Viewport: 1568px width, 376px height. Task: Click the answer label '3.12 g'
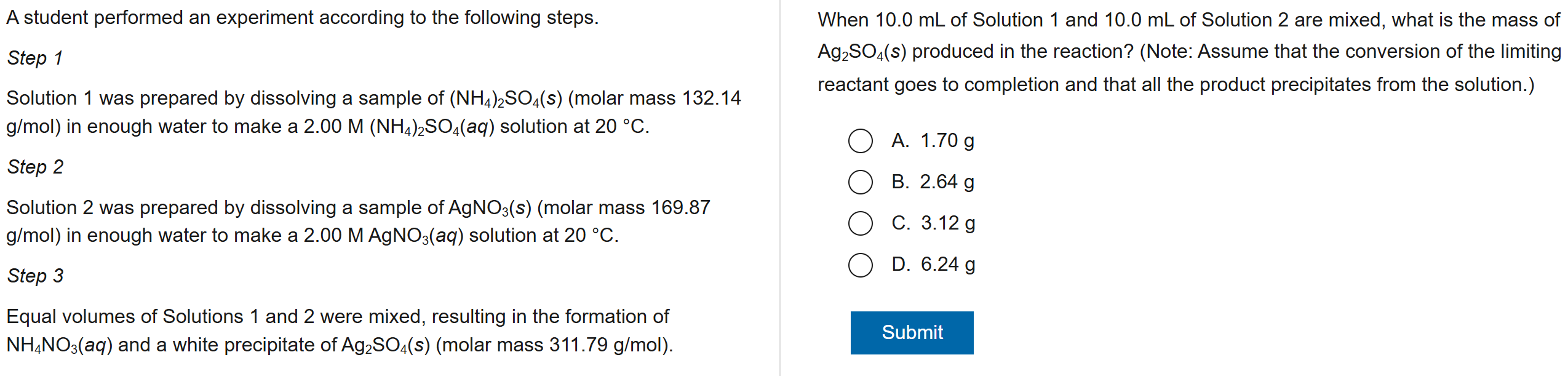tap(948, 223)
